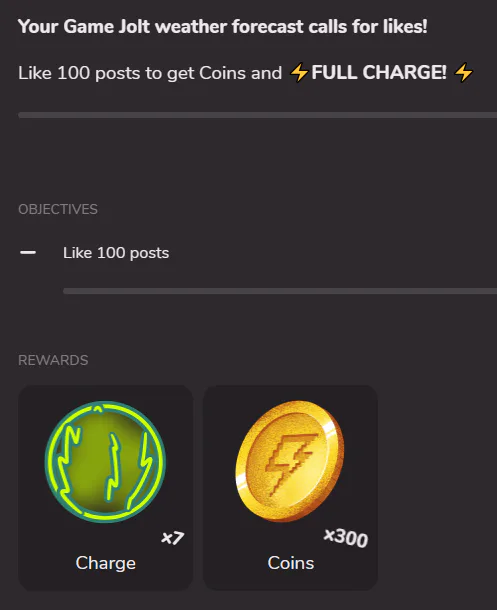Select the Like 100 posts objective text

click(116, 253)
